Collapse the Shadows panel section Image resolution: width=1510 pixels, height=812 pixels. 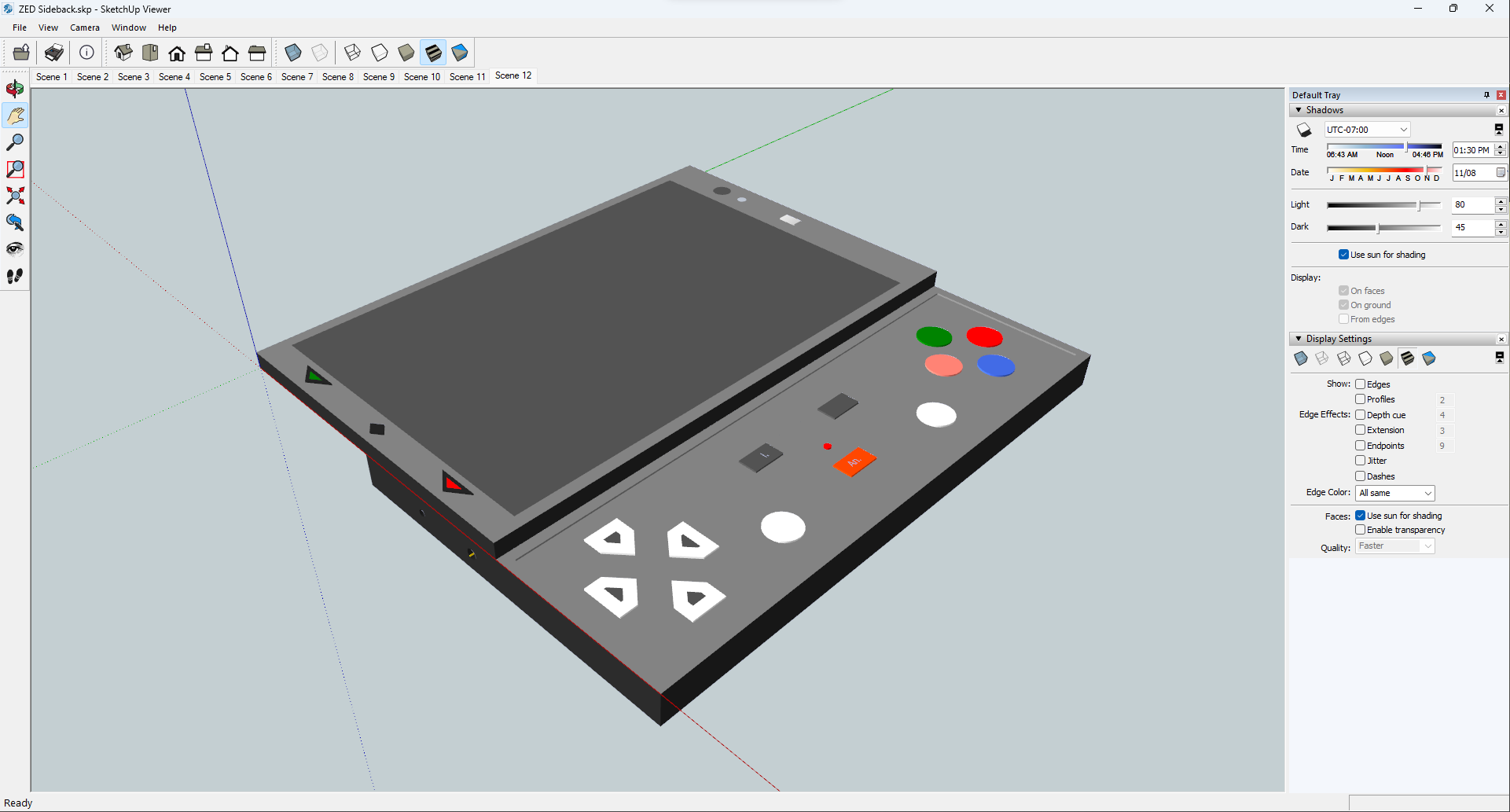[1299, 110]
